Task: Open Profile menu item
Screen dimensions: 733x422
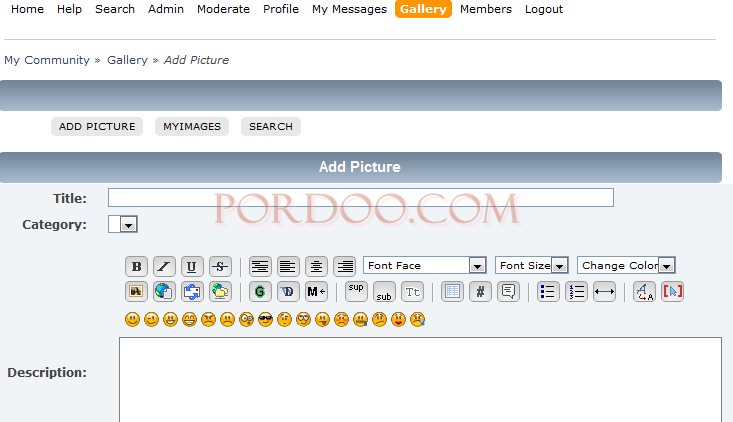Action: click(281, 9)
